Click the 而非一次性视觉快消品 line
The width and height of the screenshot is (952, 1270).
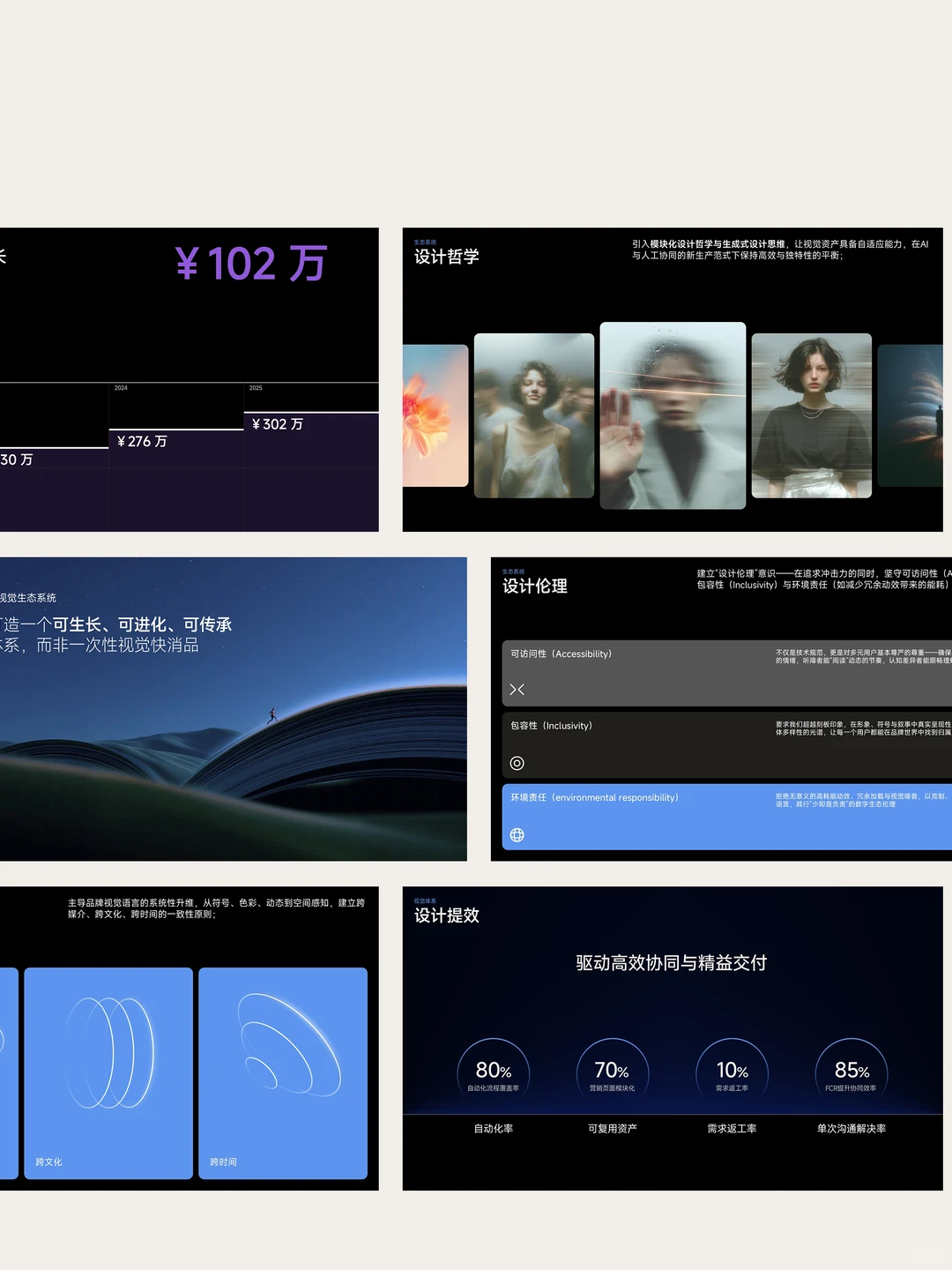(x=117, y=646)
